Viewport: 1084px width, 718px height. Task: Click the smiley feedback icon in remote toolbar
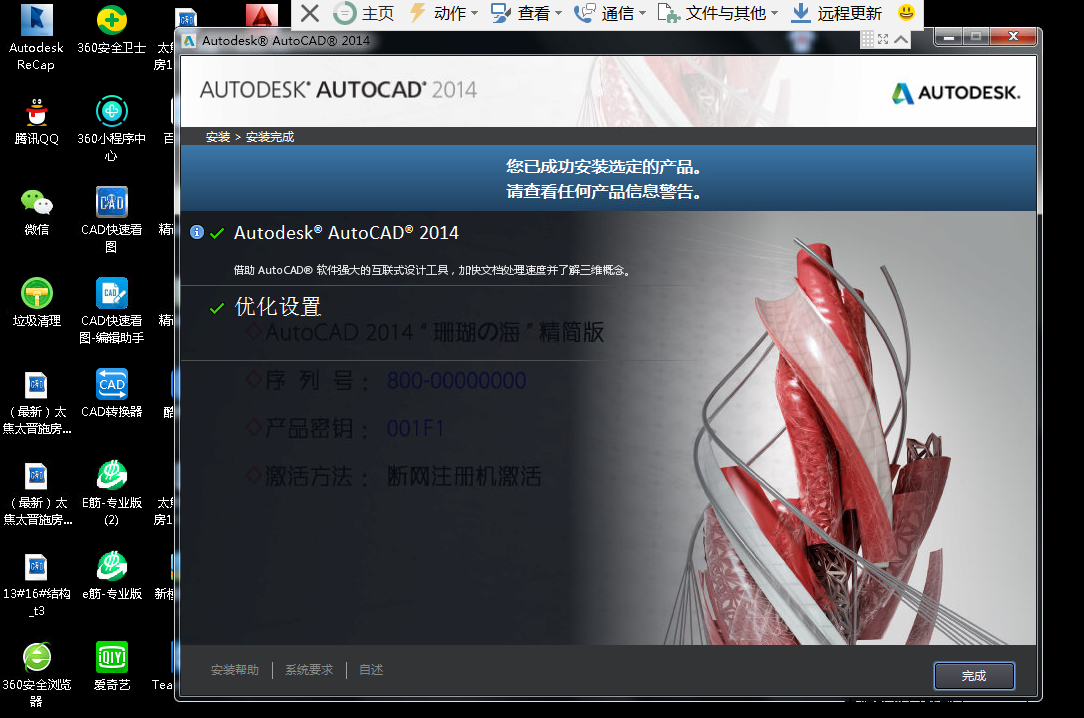906,12
